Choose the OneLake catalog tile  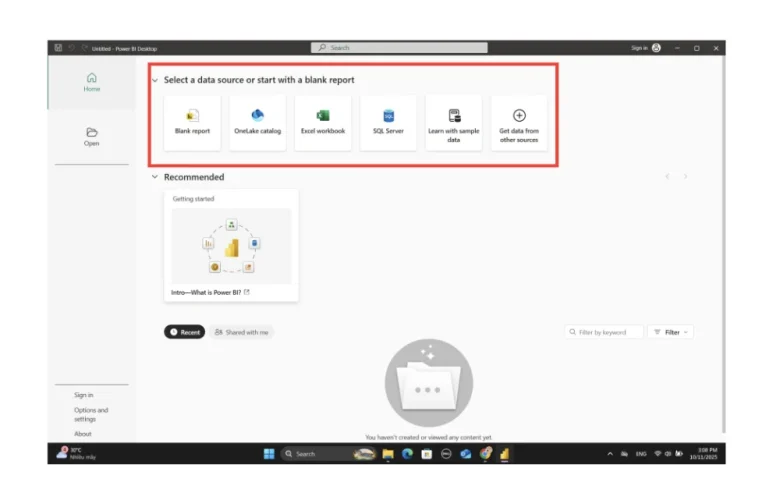(258, 123)
